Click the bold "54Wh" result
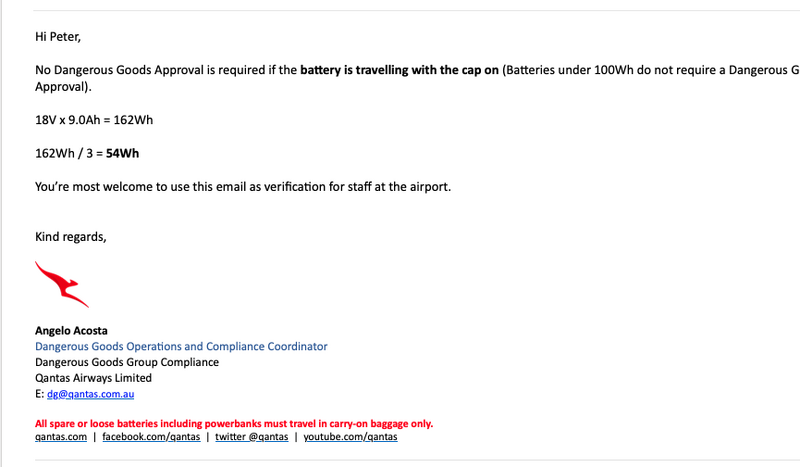This screenshot has height=467, width=800. 122,153
